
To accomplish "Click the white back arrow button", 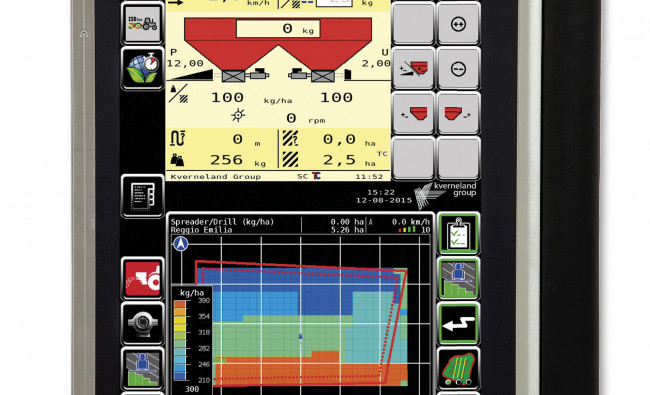I will [x=458, y=323].
